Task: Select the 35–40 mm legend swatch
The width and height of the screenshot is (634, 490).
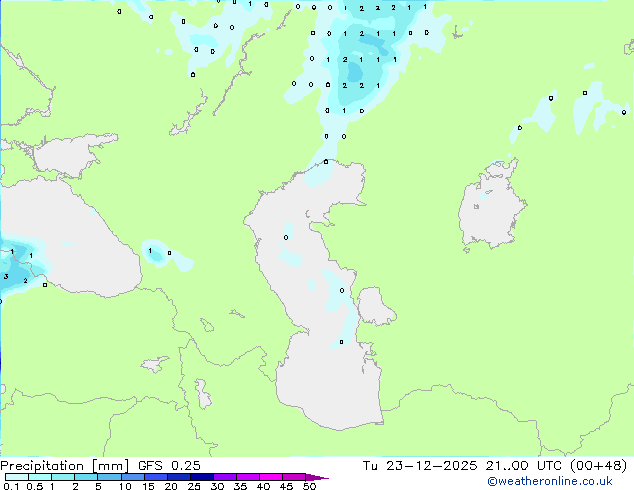Action: 247,477
